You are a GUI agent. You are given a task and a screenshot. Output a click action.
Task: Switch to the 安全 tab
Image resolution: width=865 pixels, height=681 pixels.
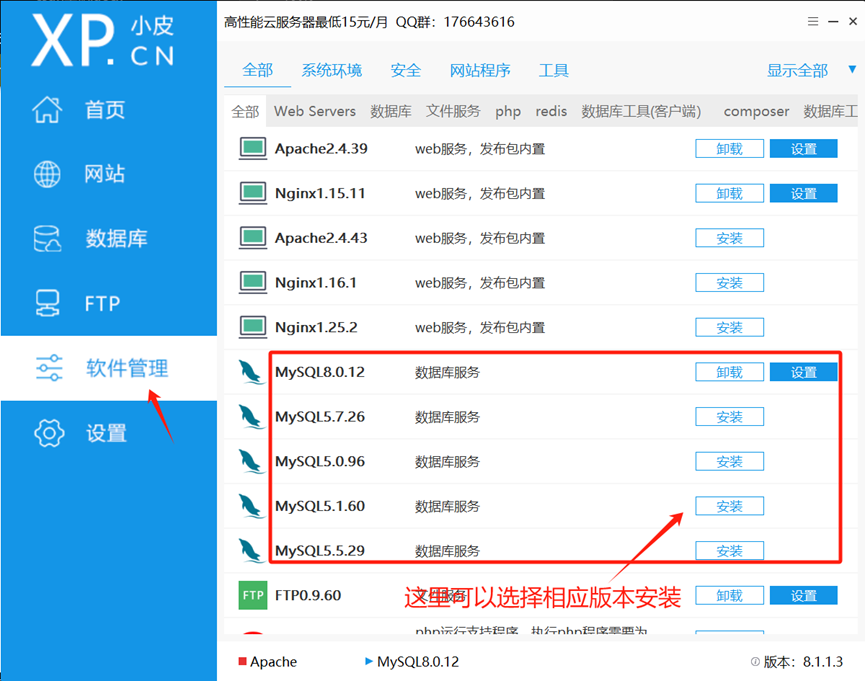coord(405,70)
